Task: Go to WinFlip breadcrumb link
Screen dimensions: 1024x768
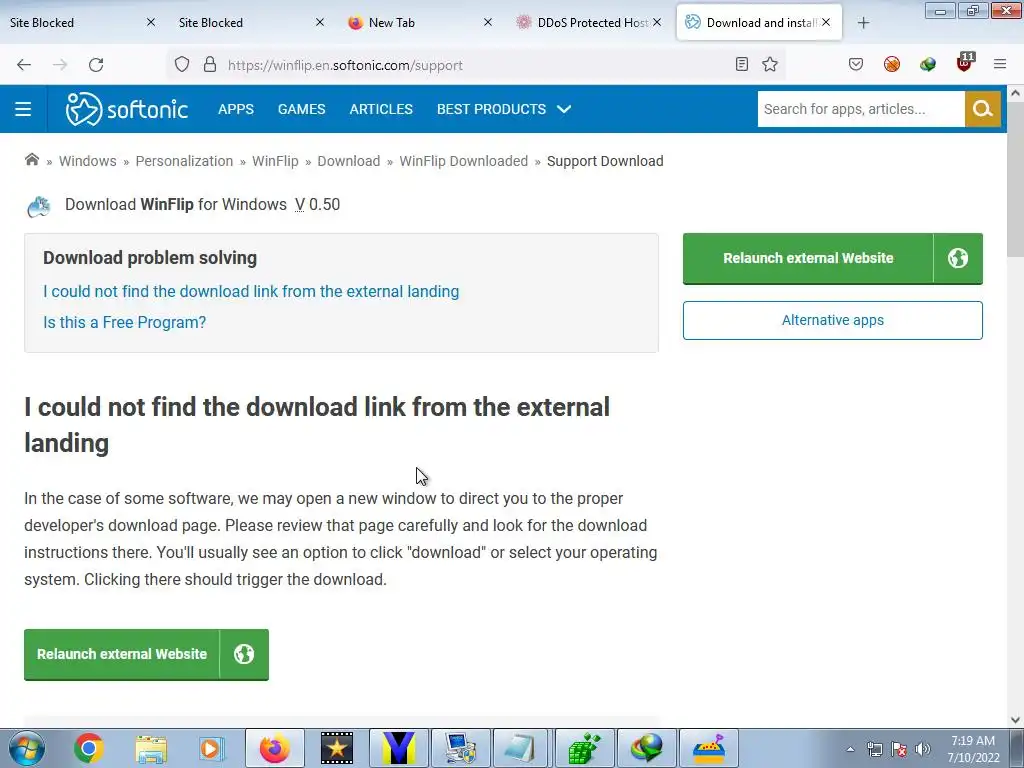Action: (275, 161)
